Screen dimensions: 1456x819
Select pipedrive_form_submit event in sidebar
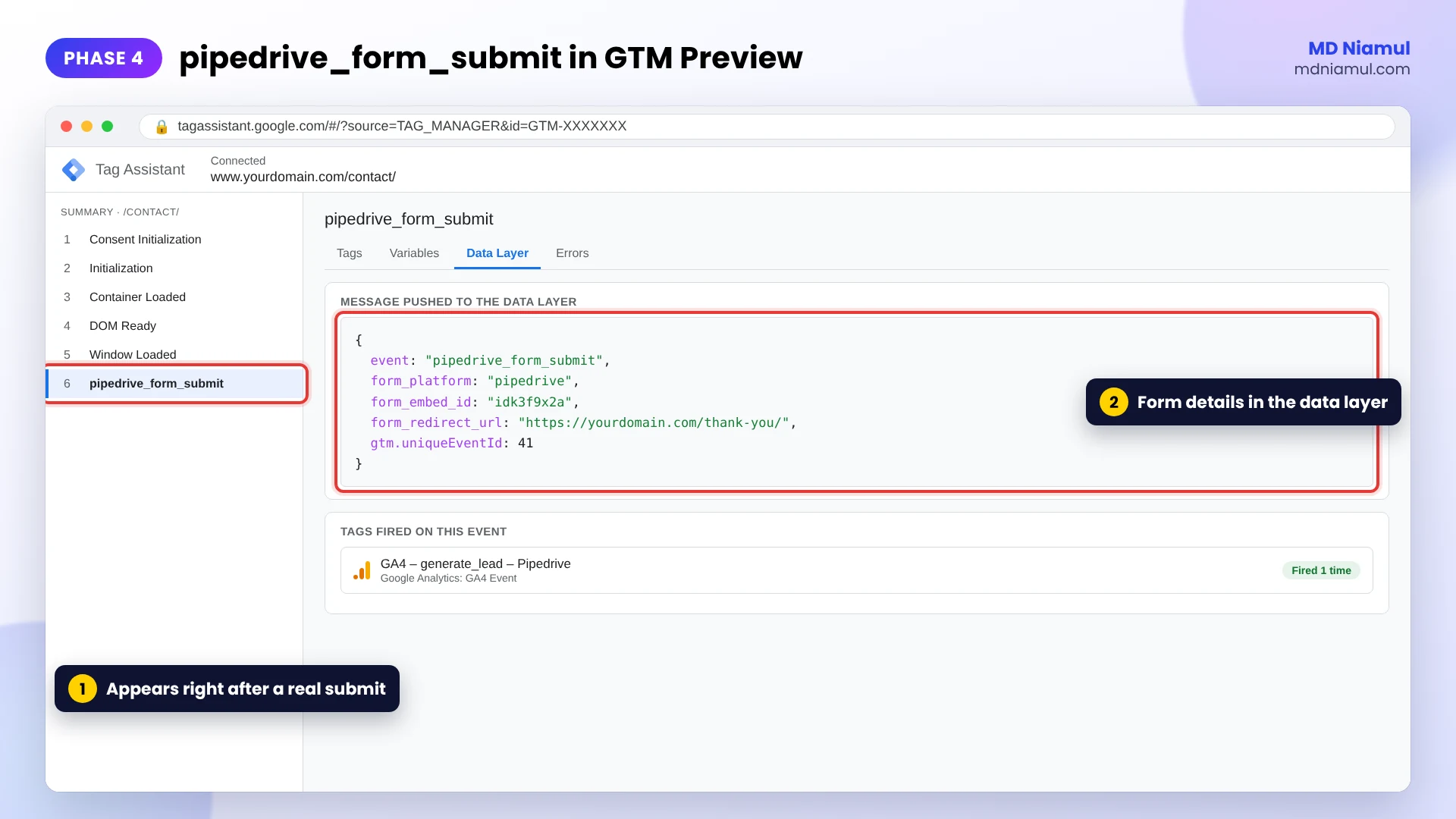(176, 384)
